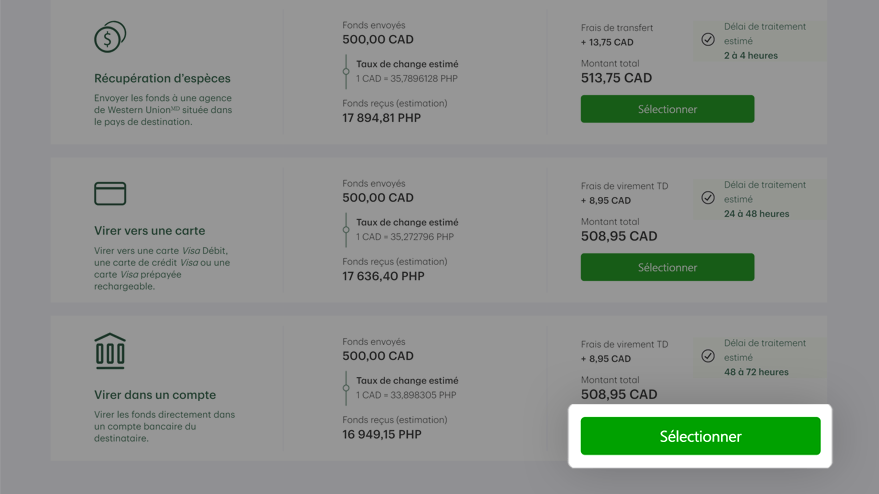Click the Récupération d'espèces heading
The image size is (879, 494).
pyautogui.click(x=162, y=78)
